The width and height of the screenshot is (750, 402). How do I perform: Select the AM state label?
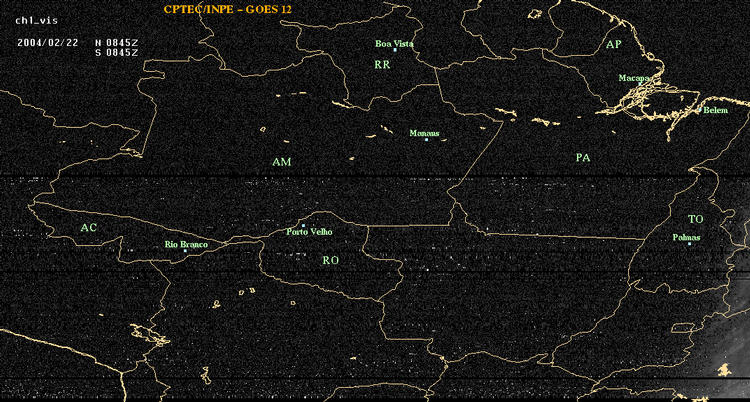282,162
